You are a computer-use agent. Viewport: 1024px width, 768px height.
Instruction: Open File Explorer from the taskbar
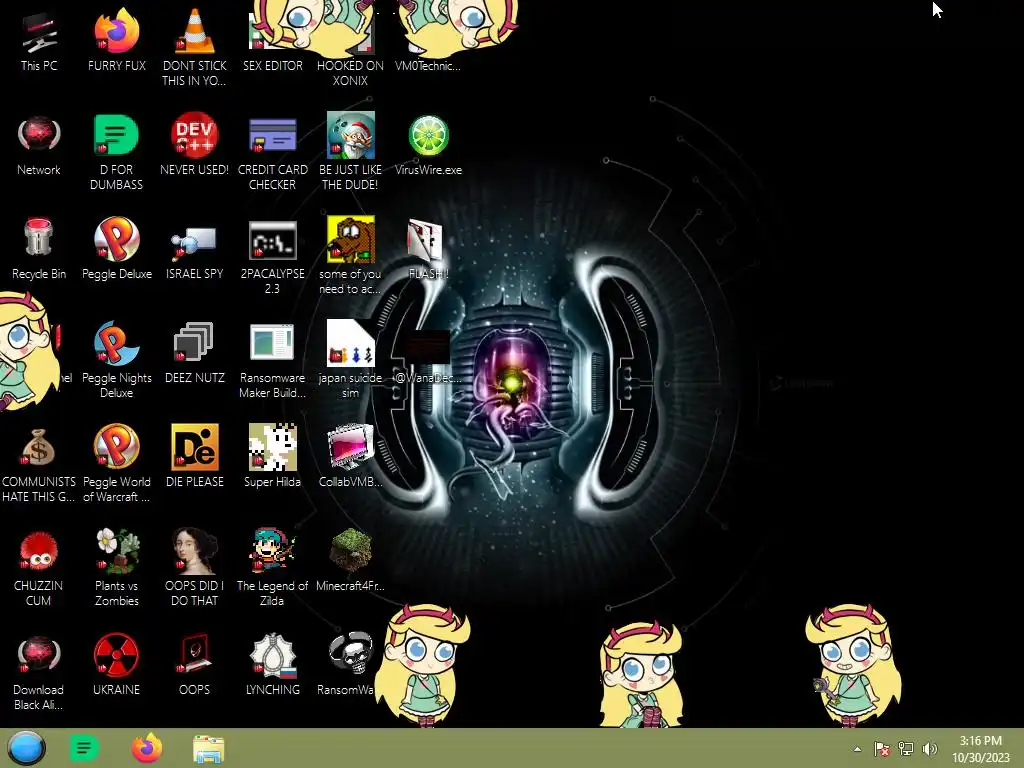[x=208, y=749]
